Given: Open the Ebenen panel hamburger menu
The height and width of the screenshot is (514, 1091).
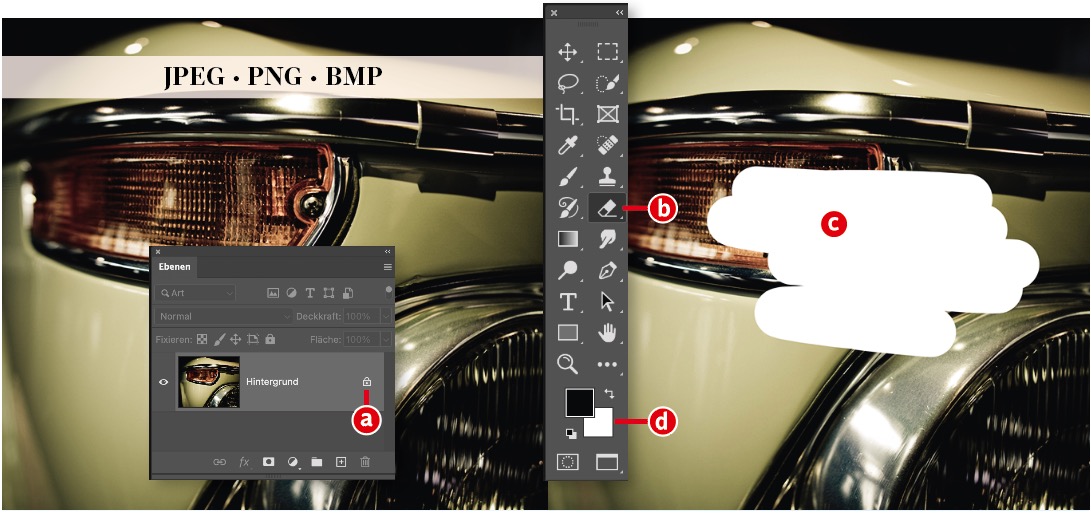Looking at the screenshot, I should click(388, 267).
